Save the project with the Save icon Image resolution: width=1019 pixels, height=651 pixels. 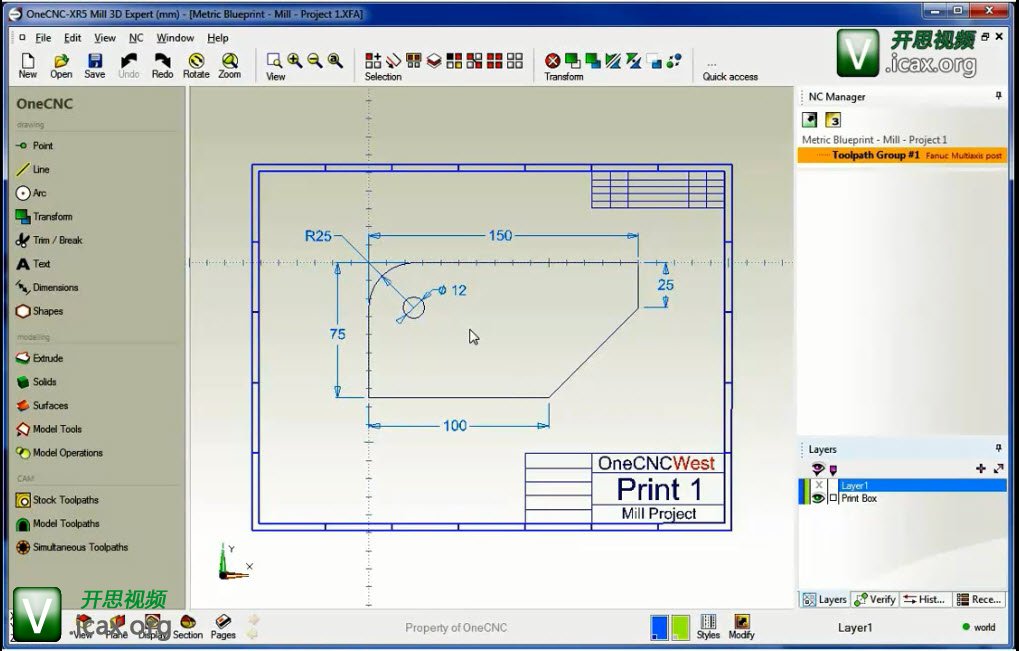point(95,66)
